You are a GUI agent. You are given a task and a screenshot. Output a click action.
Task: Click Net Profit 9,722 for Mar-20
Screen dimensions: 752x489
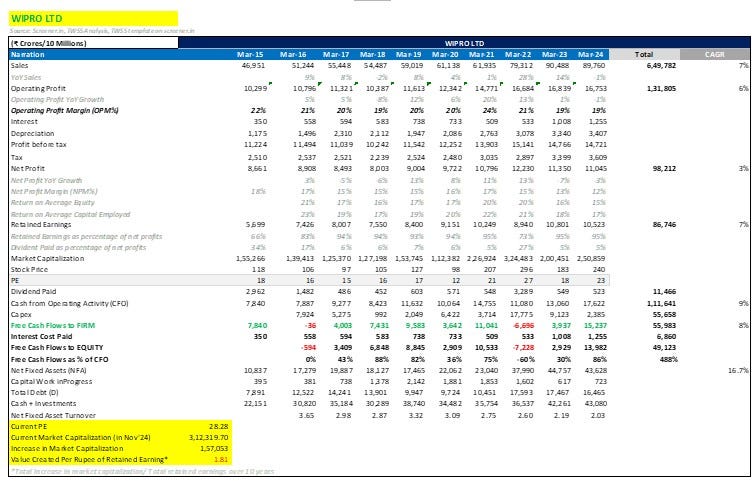[452, 168]
